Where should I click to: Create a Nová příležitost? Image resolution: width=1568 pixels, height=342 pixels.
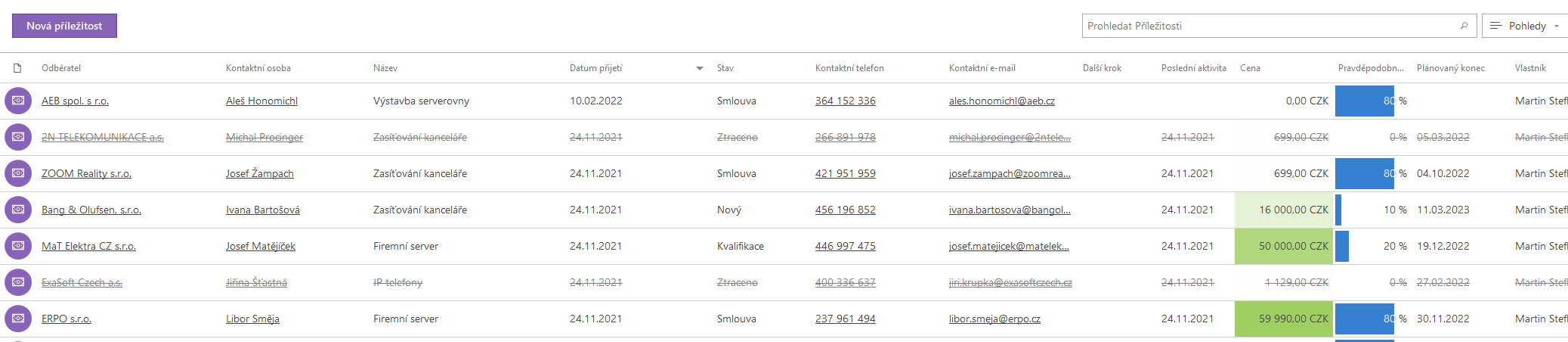click(64, 26)
